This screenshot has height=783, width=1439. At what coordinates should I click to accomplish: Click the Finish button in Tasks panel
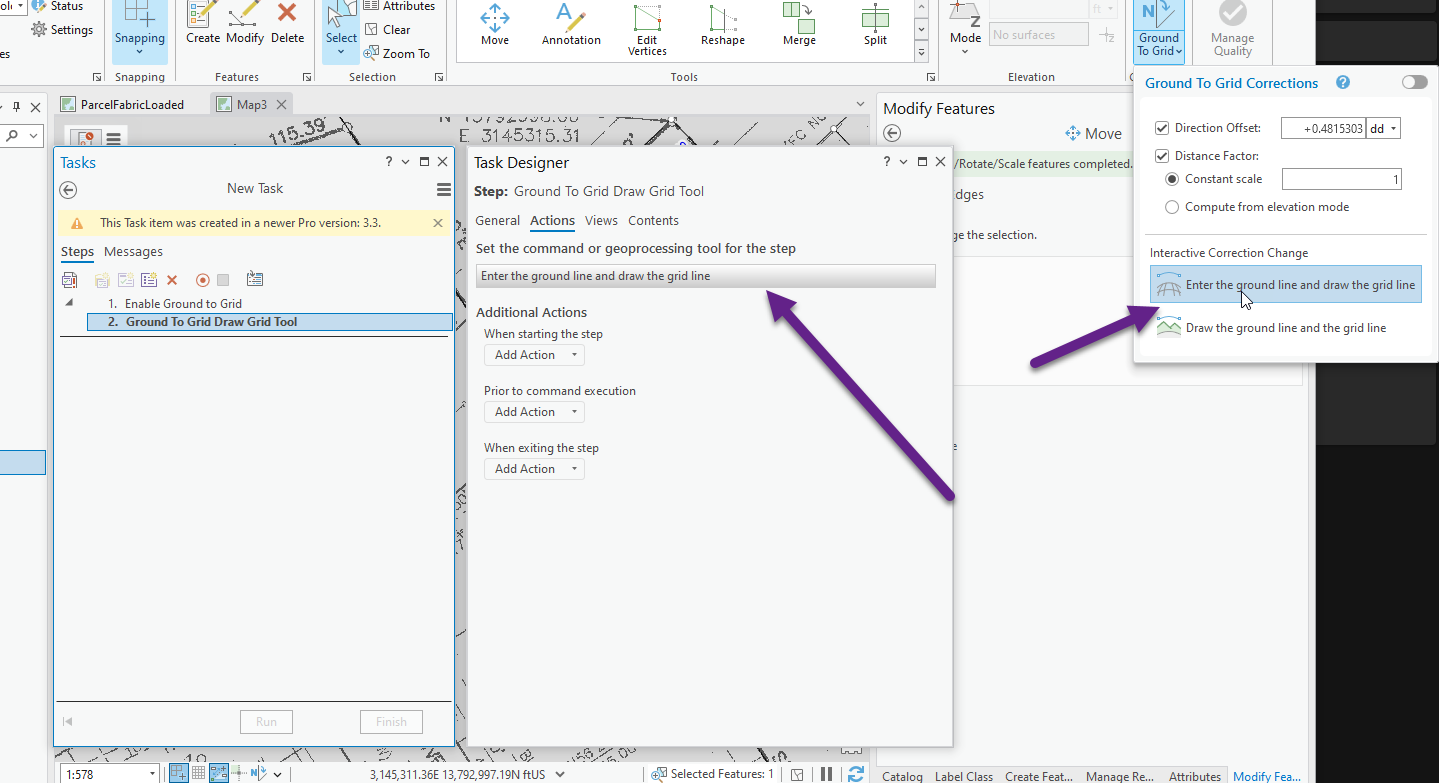click(391, 721)
